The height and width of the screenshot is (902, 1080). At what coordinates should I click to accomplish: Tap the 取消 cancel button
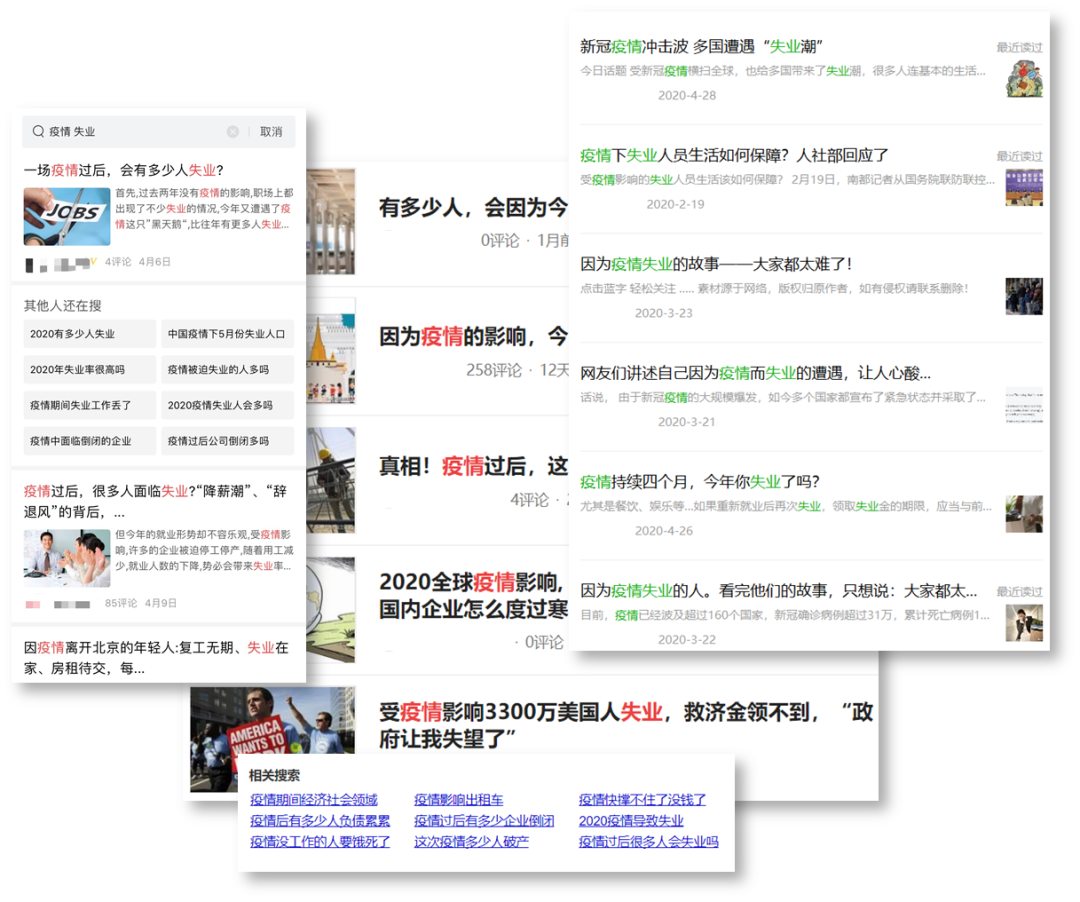click(x=271, y=132)
